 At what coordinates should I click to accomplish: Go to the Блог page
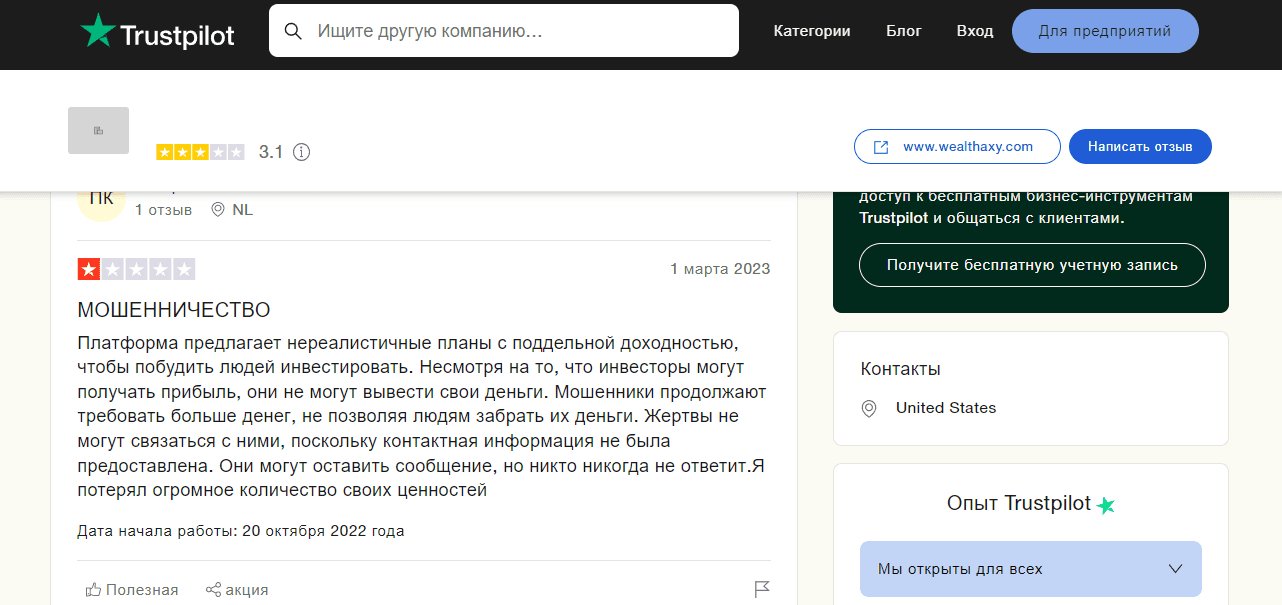click(x=904, y=31)
